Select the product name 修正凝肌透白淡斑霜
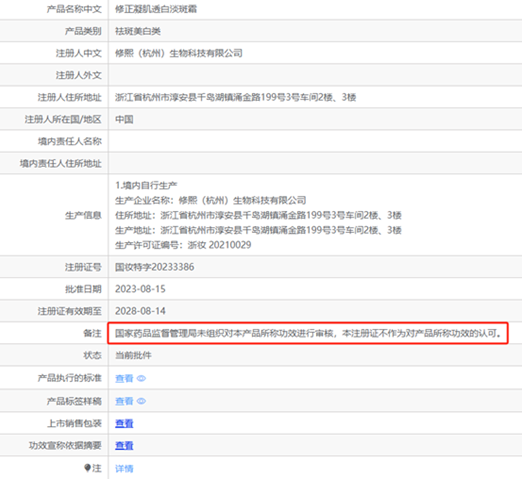The height and width of the screenshot is (479, 528). point(156,9)
